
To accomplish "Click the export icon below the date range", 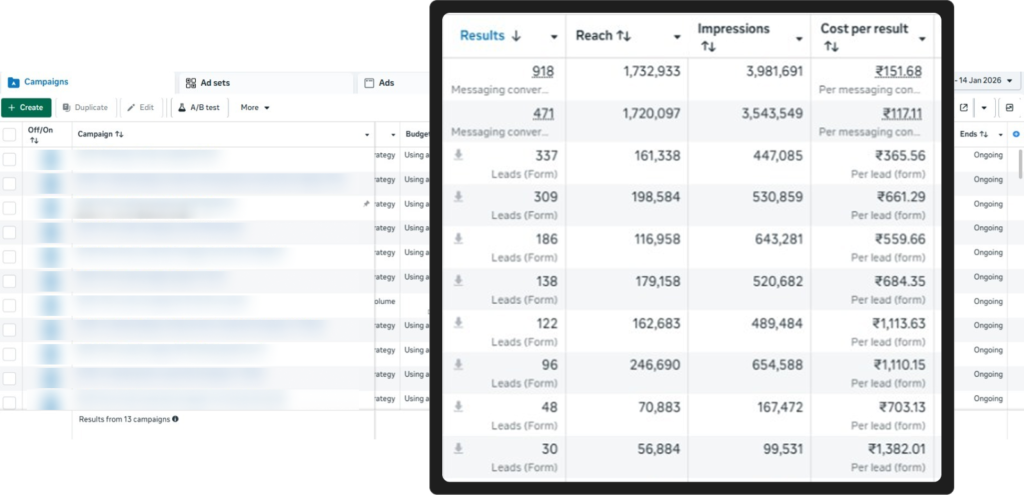I will (964, 107).
